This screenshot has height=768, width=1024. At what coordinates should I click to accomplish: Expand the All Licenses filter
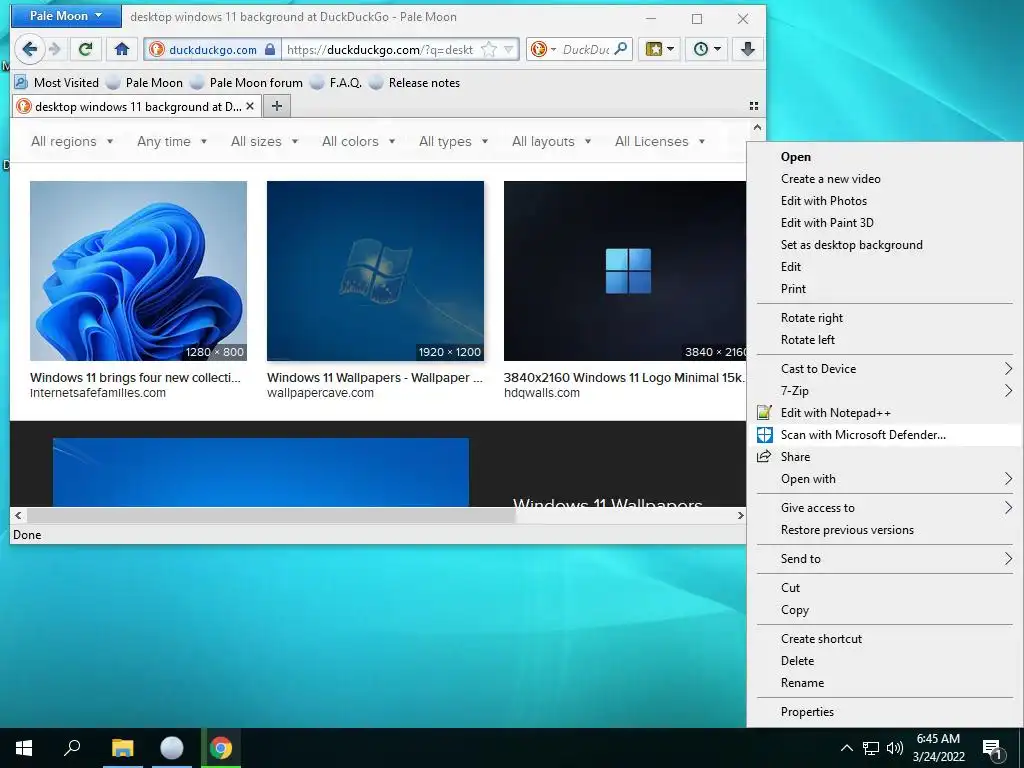[x=660, y=141]
